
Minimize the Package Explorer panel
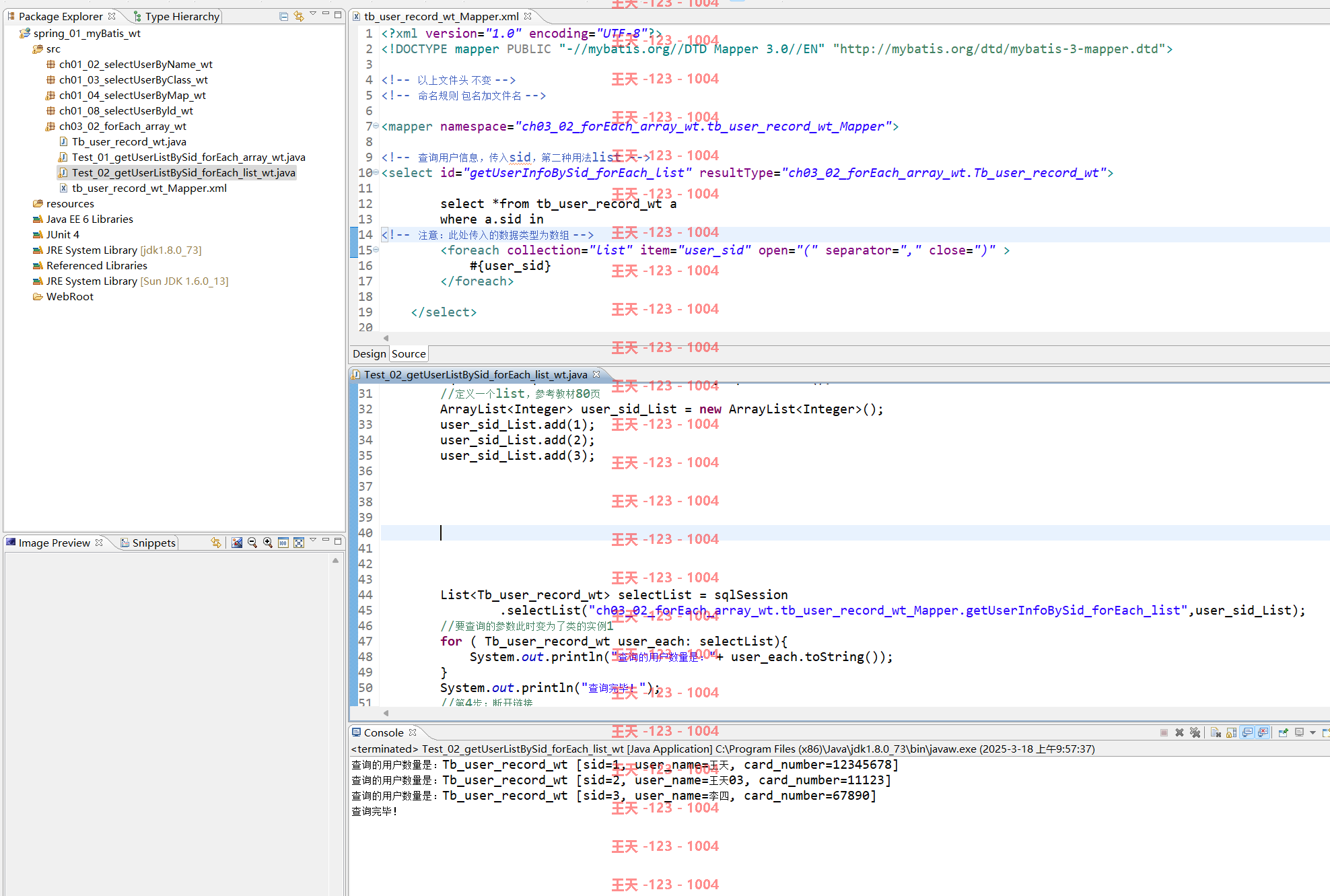pyautogui.click(x=326, y=14)
